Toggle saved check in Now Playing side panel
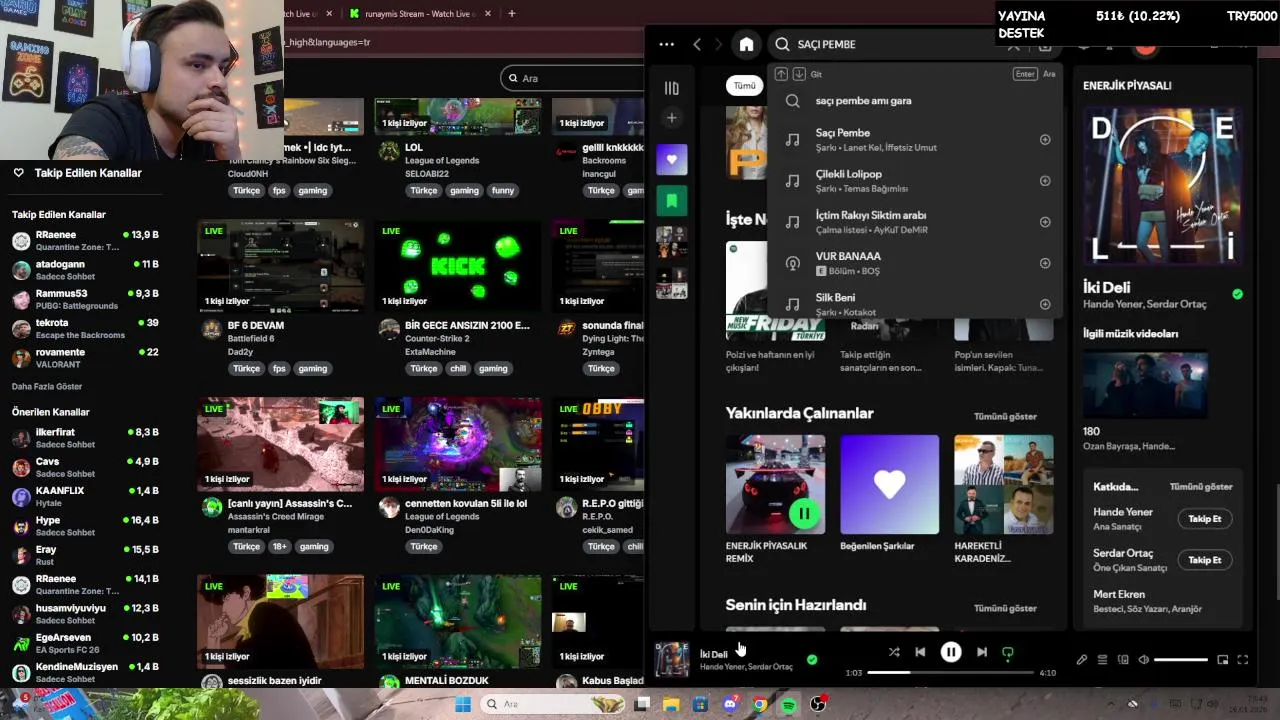Image resolution: width=1280 pixels, height=720 pixels. pos(1238,294)
